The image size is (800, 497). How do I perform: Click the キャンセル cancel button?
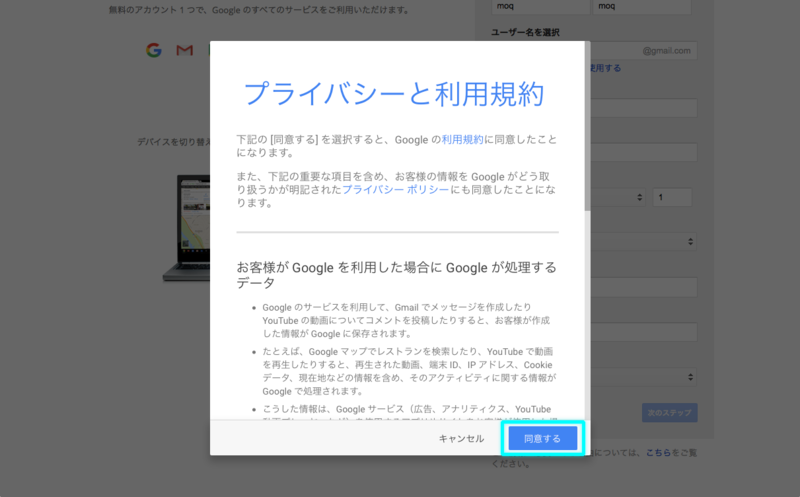[x=461, y=438]
